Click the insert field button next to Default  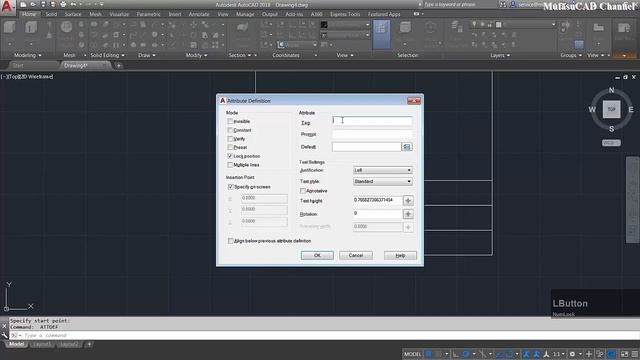[x=407, y=147]
